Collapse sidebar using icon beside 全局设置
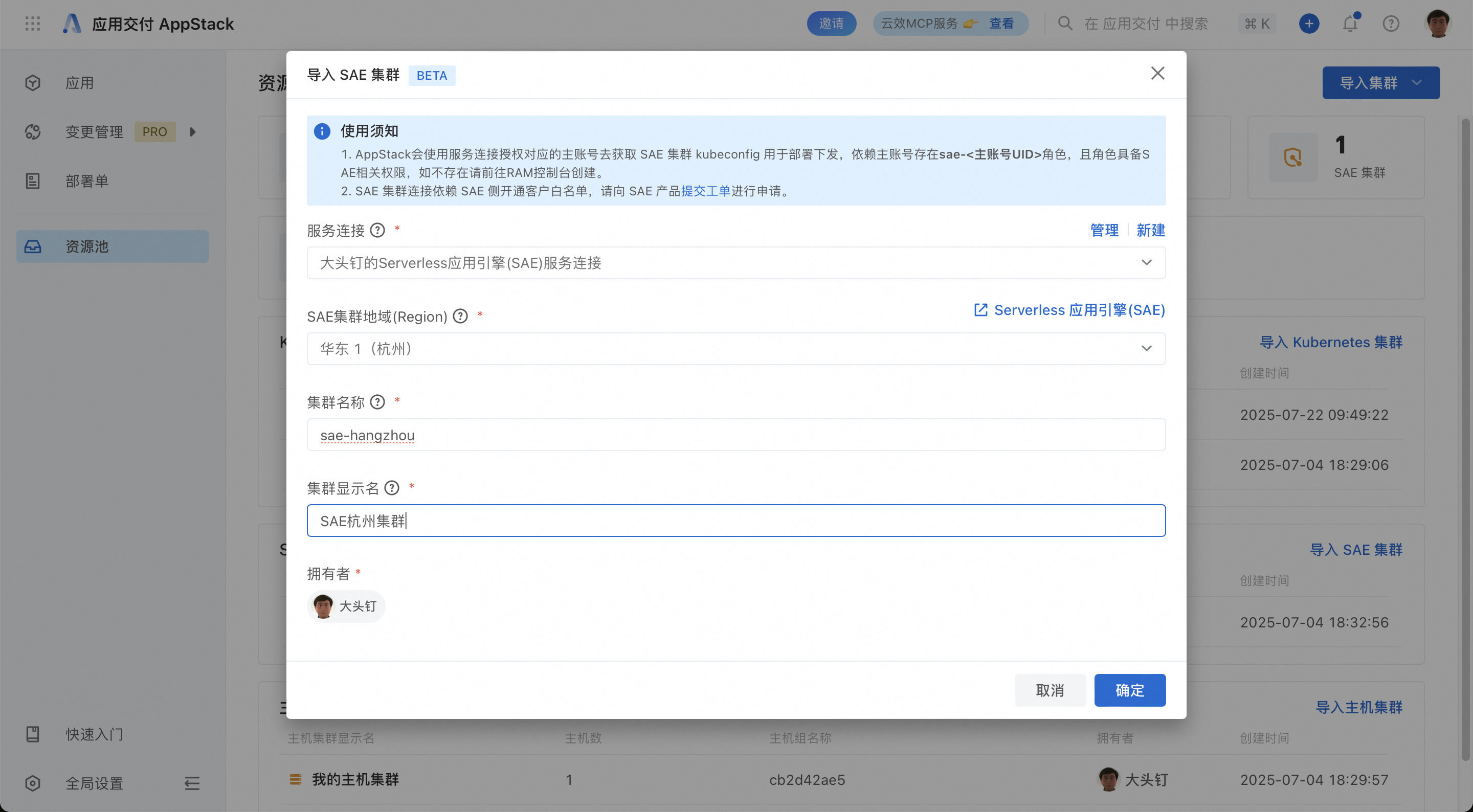 click(x=192, y=783)
